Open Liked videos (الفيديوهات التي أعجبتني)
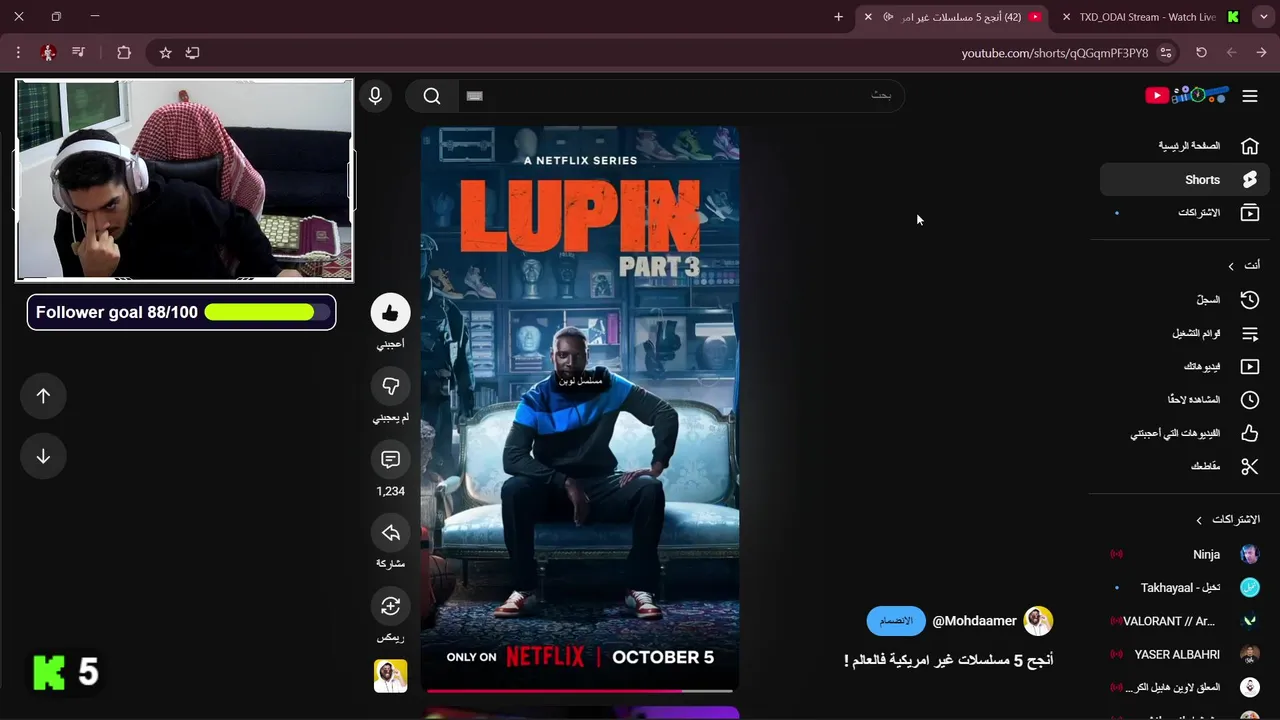The height and width of the screenshot is (720, 1280). pyautogui.click(x=1185, y=434)
